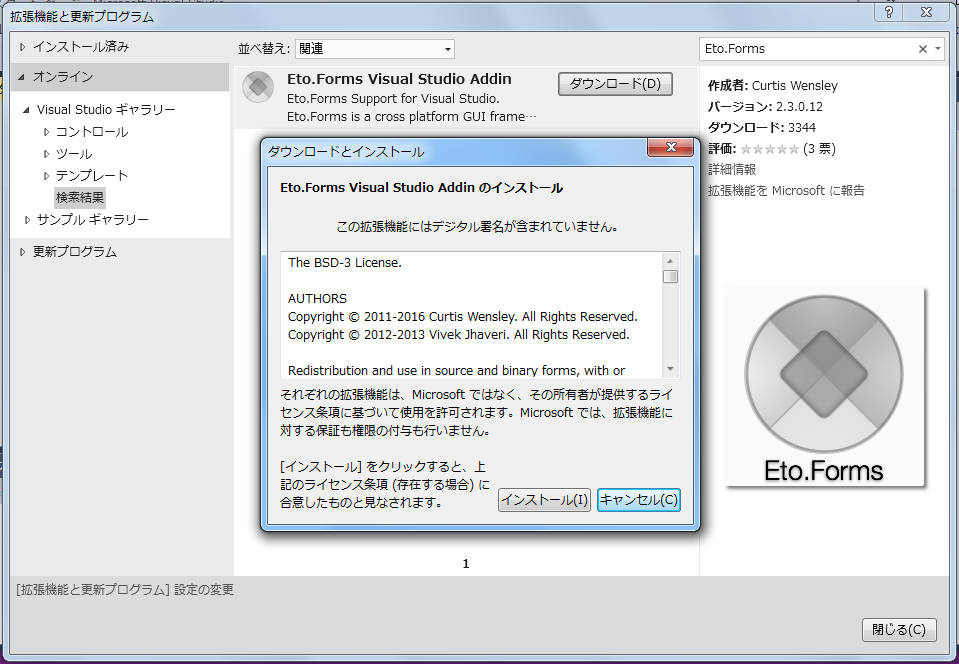Clear the search using the X icon
The height and width of the screenshot is (664, 959).
pyautogui.click(x=924, y=47)
